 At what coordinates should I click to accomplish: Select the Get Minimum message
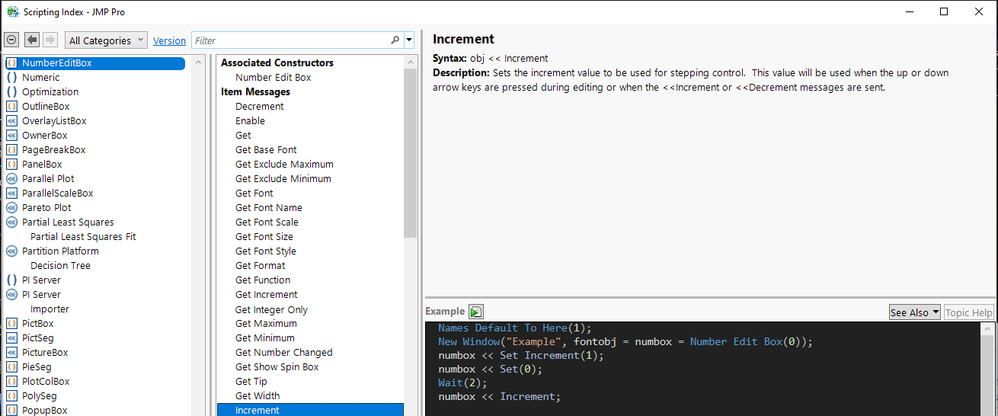(x=264, y=338)
